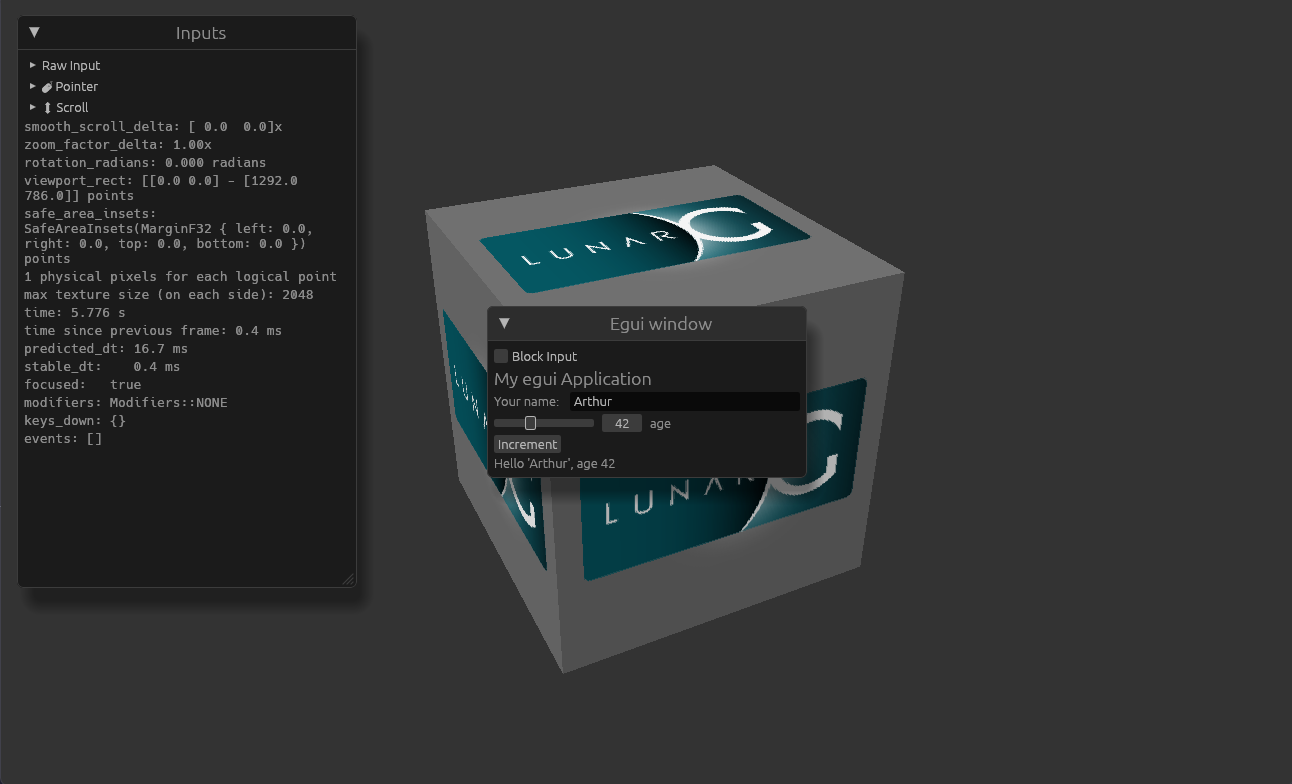Click the 'My egui Application' heading
This screenshot has height=784, width=1292.
click(572, 379)
